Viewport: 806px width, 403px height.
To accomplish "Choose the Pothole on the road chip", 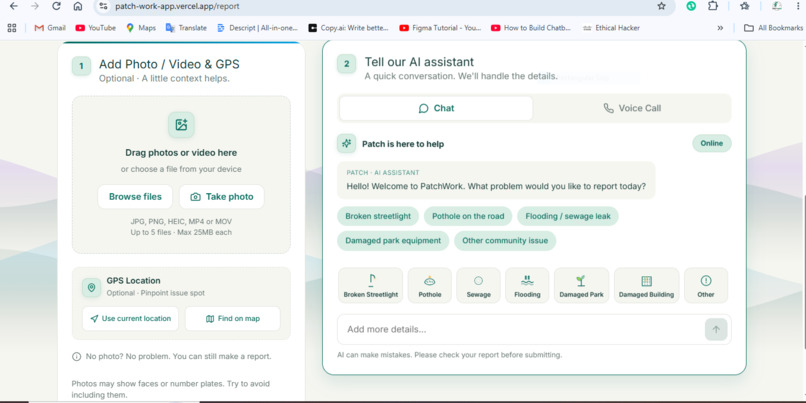I will [468, 216].
